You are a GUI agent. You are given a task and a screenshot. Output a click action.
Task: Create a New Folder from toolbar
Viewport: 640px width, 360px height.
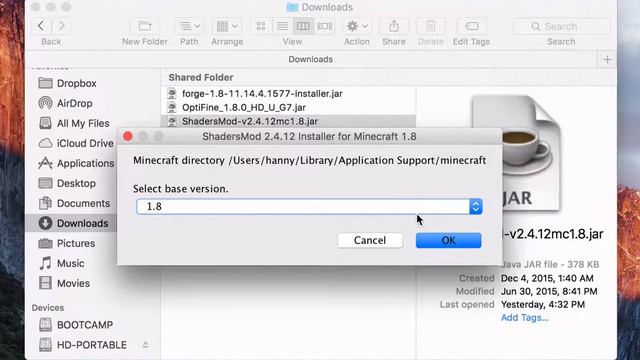point(144,26)
